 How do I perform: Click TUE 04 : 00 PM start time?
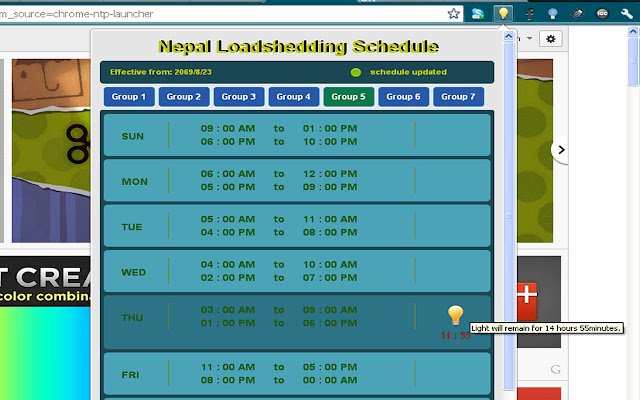click(228, 232)
